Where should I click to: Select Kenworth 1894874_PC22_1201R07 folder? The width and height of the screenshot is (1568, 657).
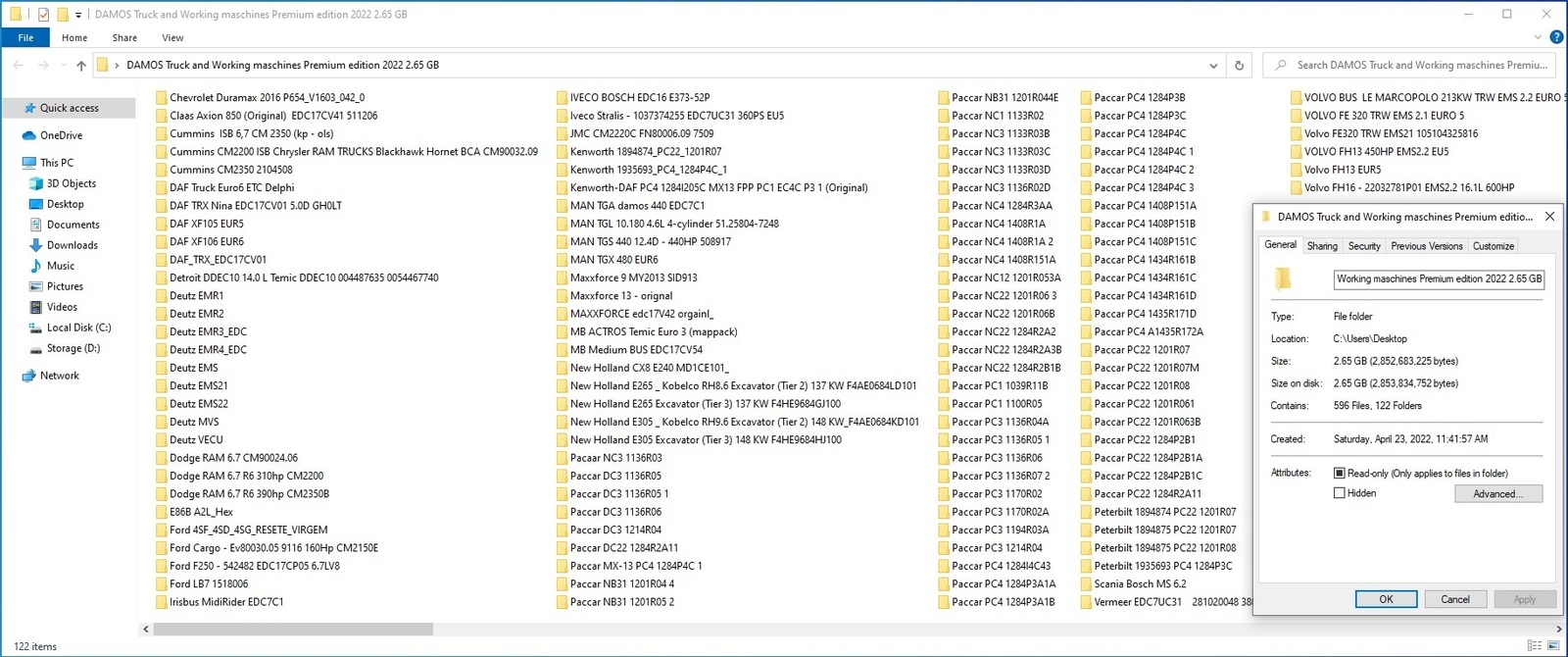tap(638, 152)
